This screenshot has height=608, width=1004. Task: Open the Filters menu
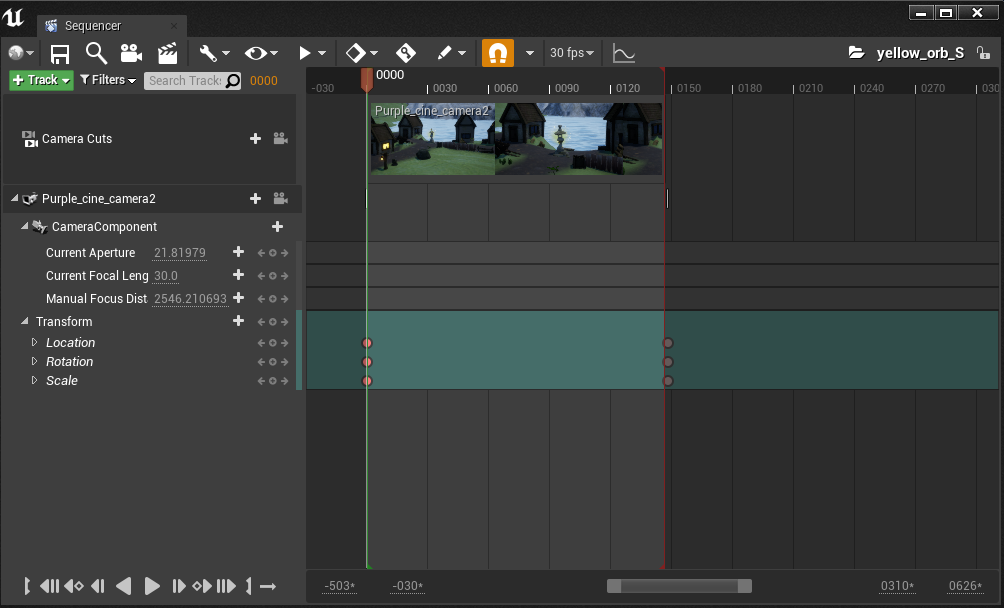(107, 80)
